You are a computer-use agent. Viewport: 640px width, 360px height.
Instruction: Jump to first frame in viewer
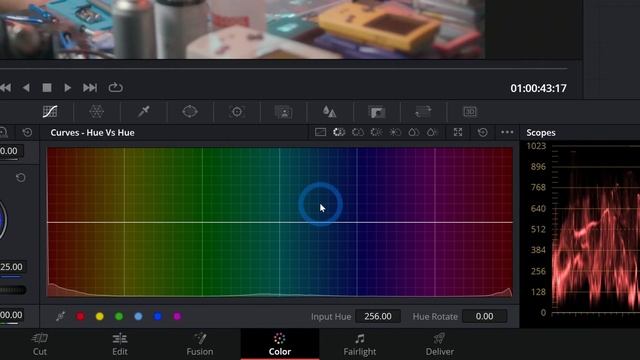tap(5, 87)
